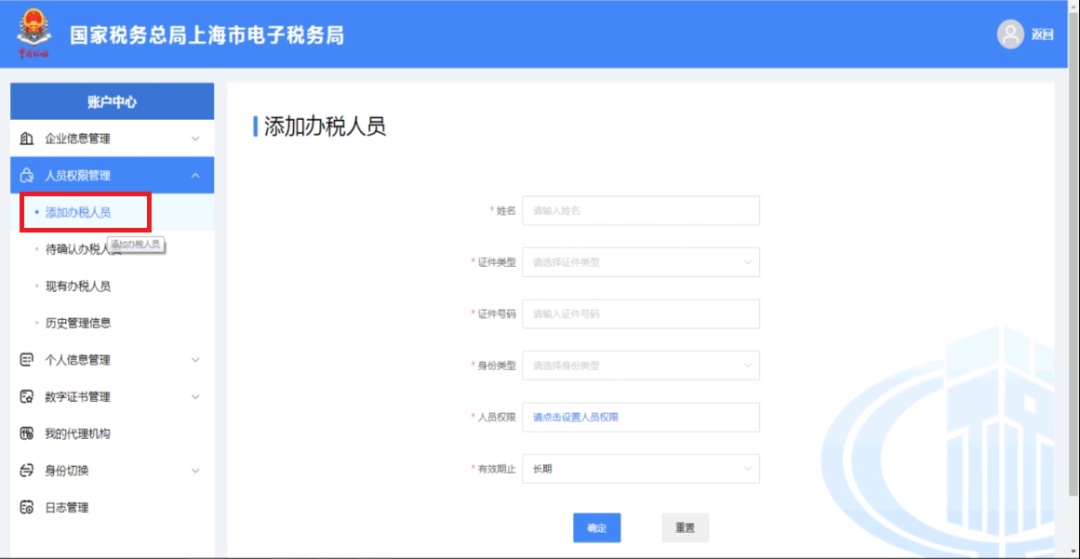Click the 人员权限管理 lock icon
This screenshot has width=1080, height=559.
tap(27, 176)
